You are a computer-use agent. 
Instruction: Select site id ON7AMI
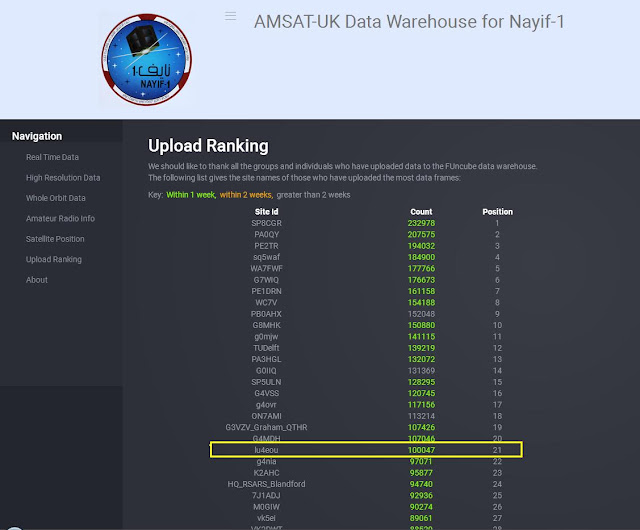tap(267, 416)
